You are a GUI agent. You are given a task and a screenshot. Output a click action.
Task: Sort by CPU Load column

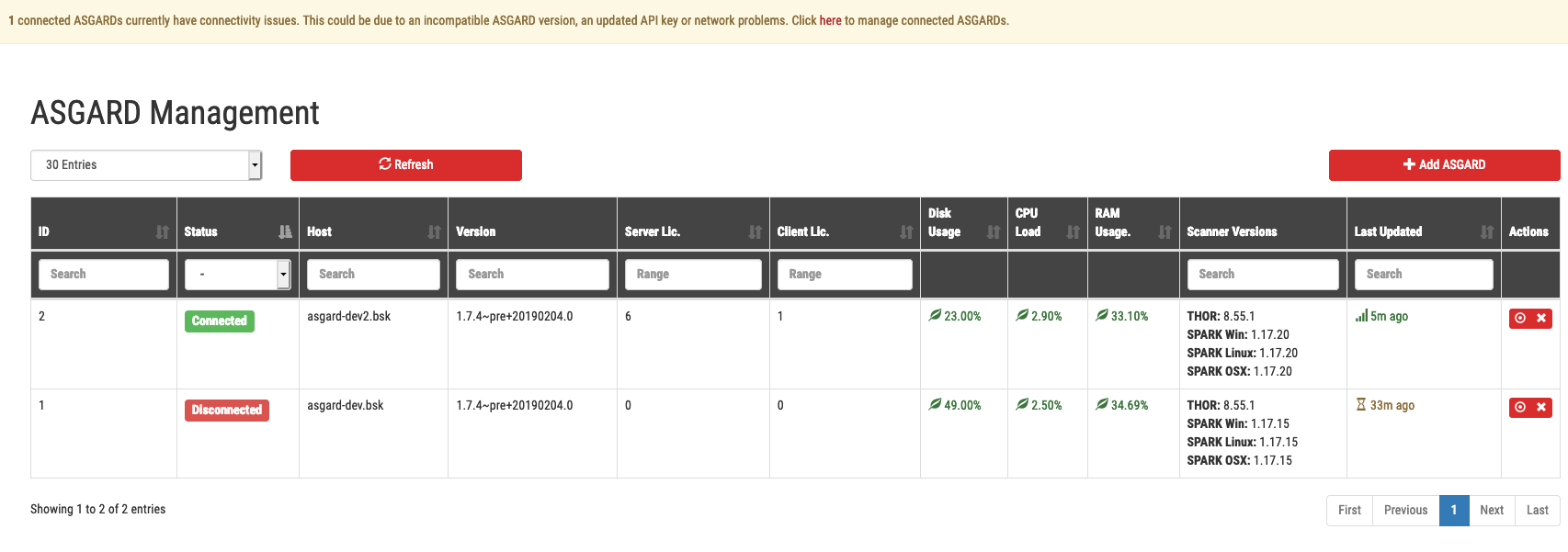click(x=1073, y=231)
